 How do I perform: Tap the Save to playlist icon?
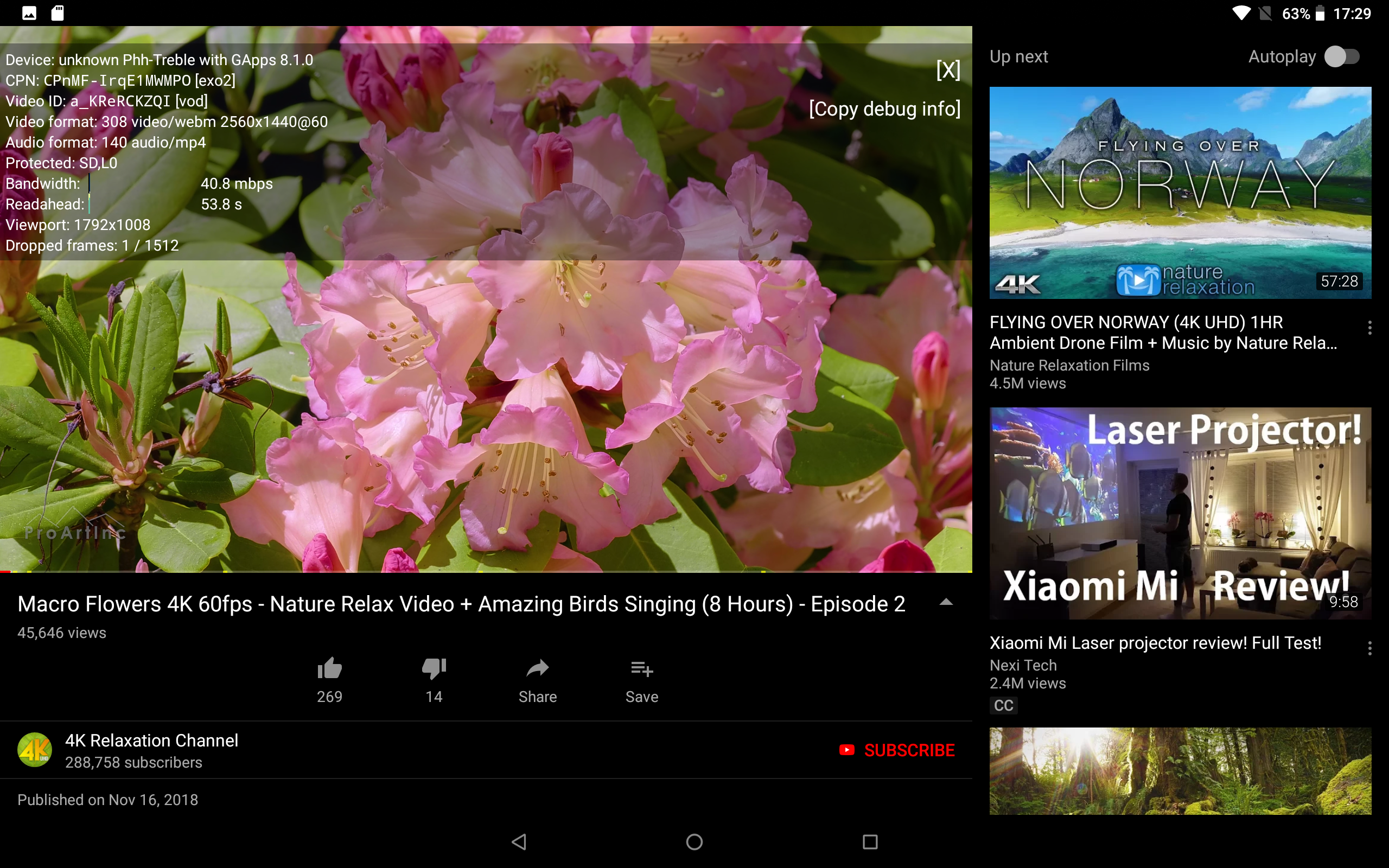[x=642, y=669]
